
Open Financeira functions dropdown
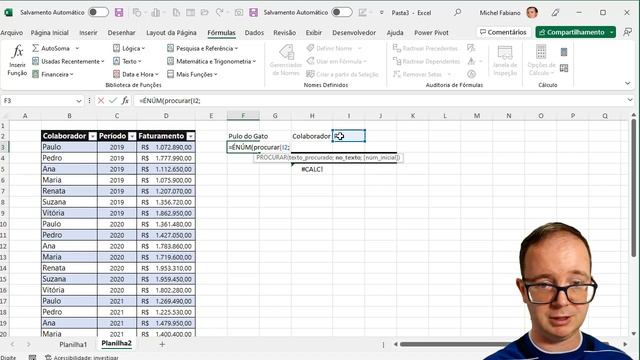[x=53, y=74]
